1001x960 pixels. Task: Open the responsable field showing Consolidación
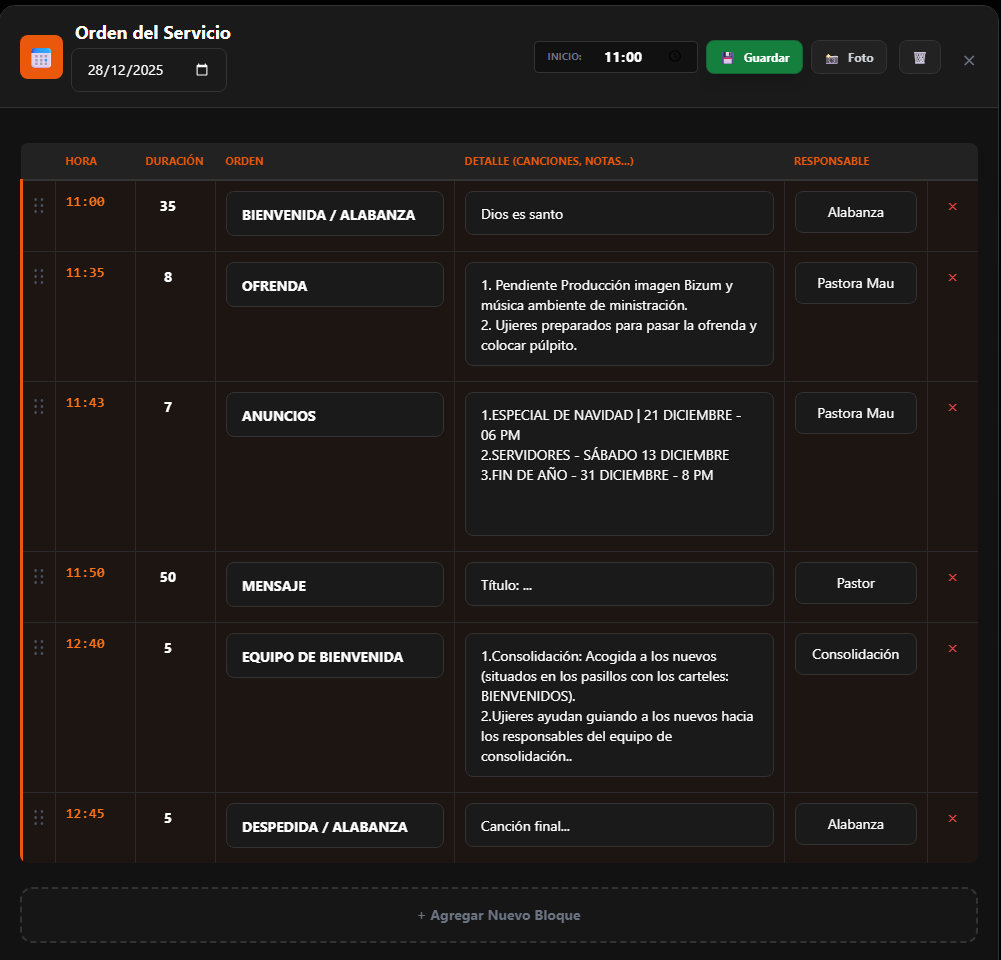(855, 654)
